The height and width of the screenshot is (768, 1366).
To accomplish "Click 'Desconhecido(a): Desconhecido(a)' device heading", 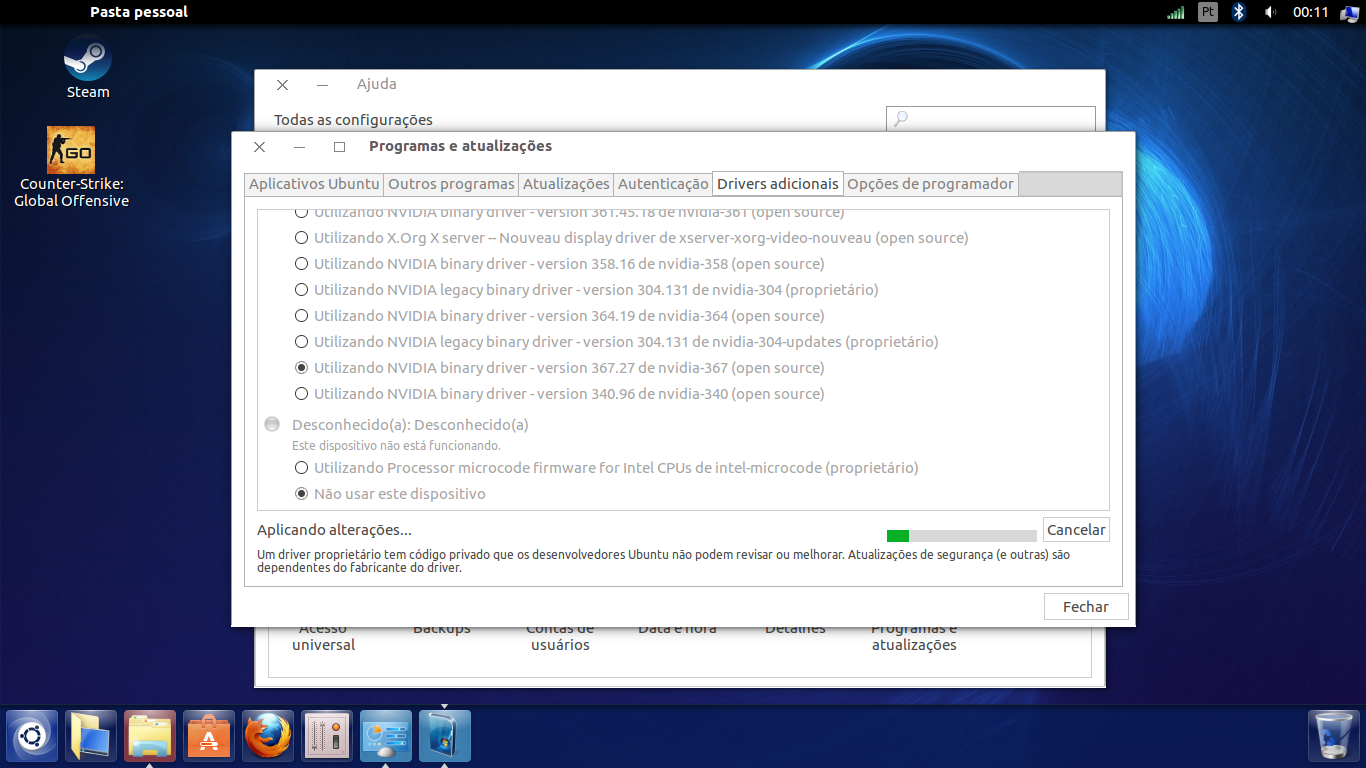I will [x=410, y=425].
